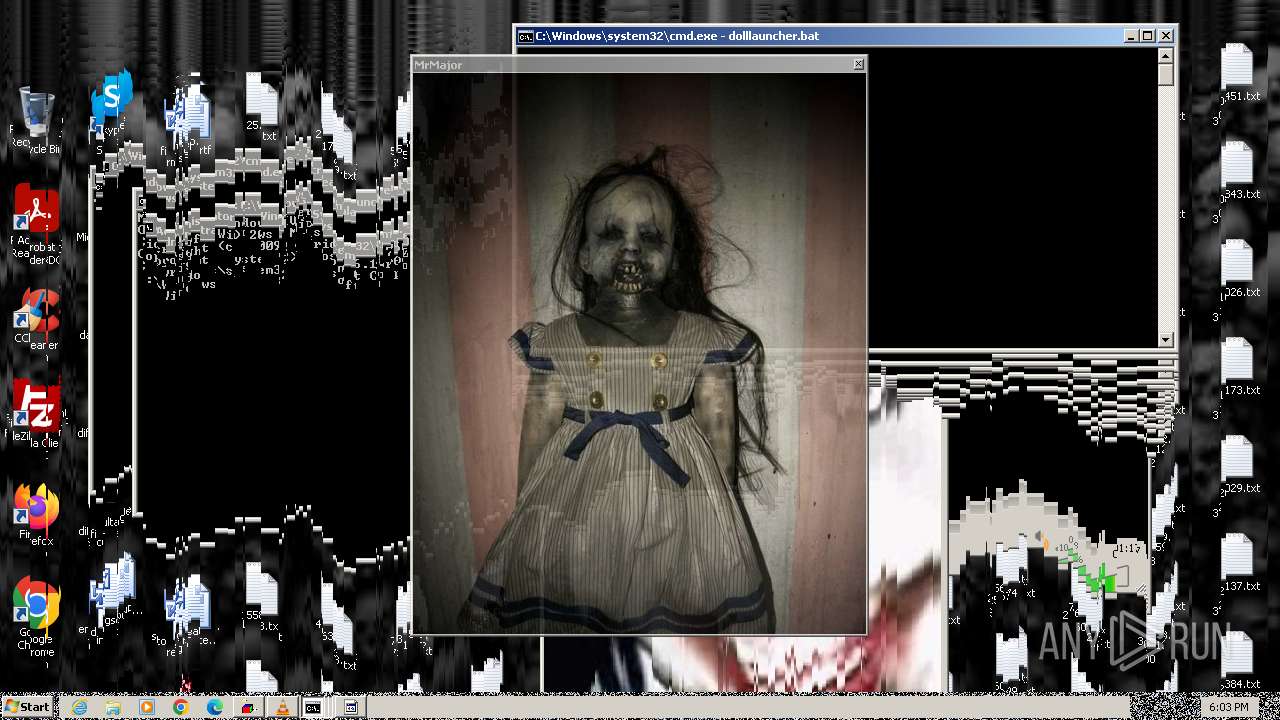Open CCleaner desktop shortcut

pyautogui.click(x=37, y=320)
